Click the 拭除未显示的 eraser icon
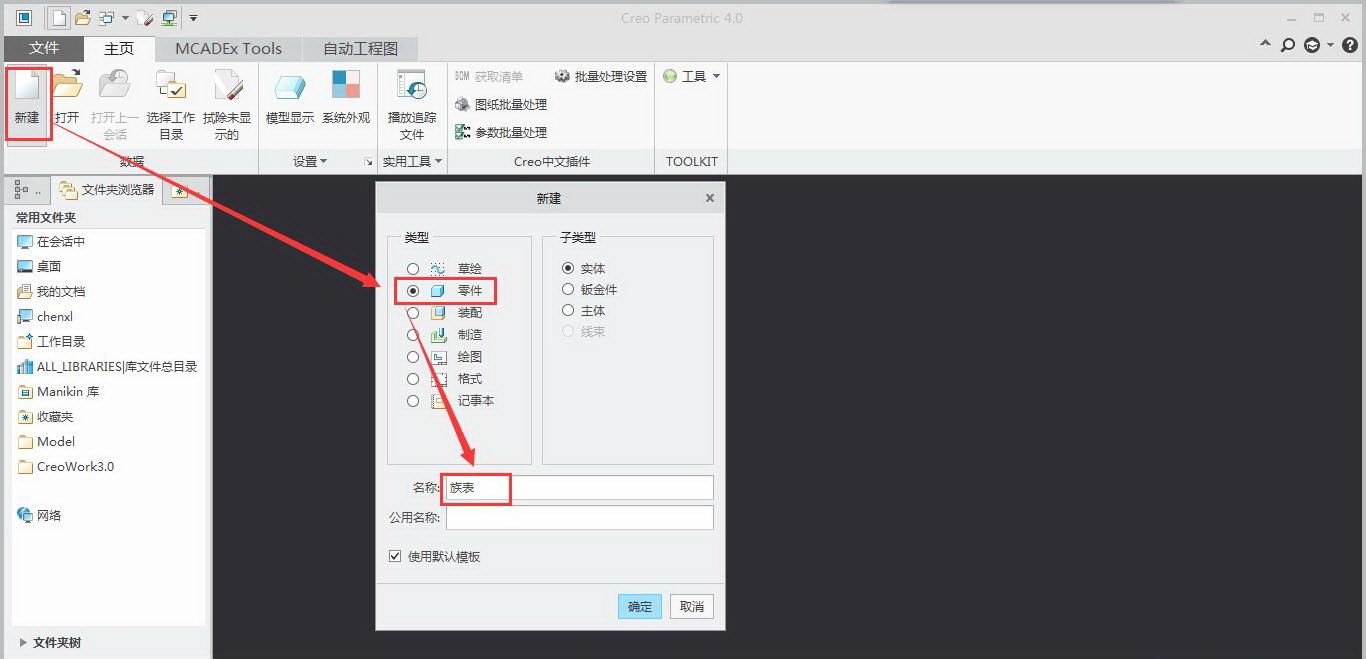Viewport: 1366px width, 659px height. (227, 87)
